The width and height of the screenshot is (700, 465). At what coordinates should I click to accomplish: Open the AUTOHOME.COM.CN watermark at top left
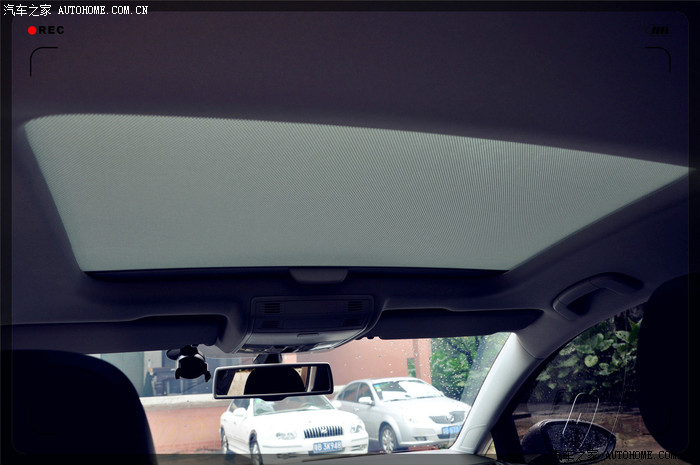(103, 9)
